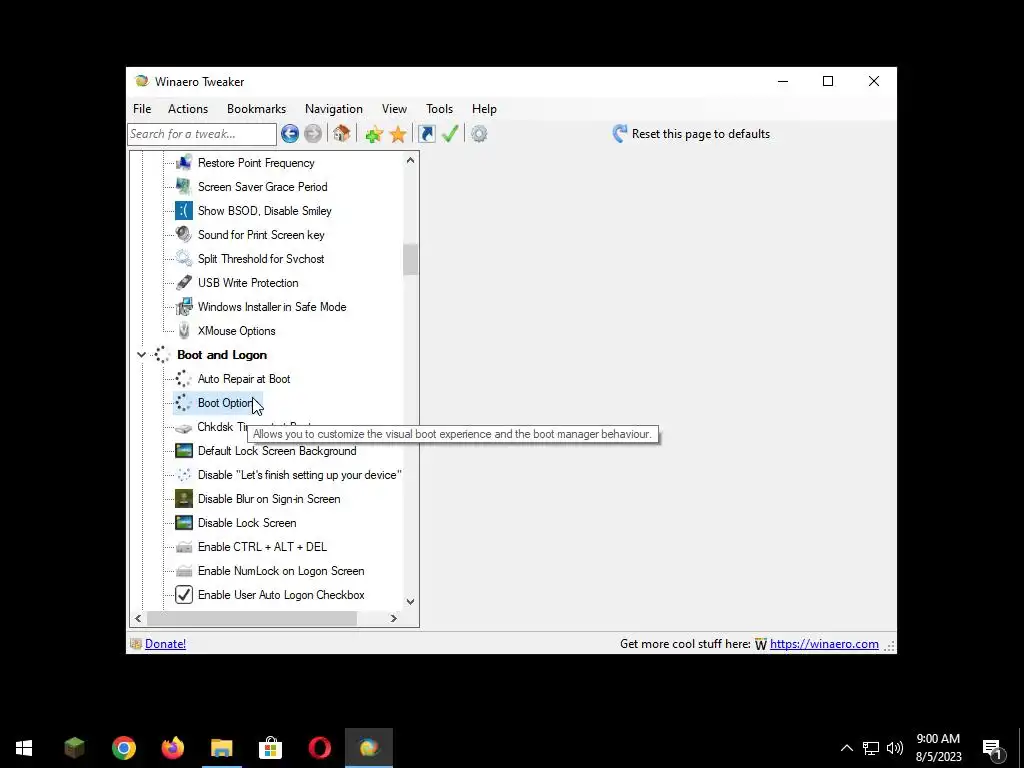Click the green checkmark toolbar icon
Viewport: 1024px width, 768px height.
tap(450, 134)
